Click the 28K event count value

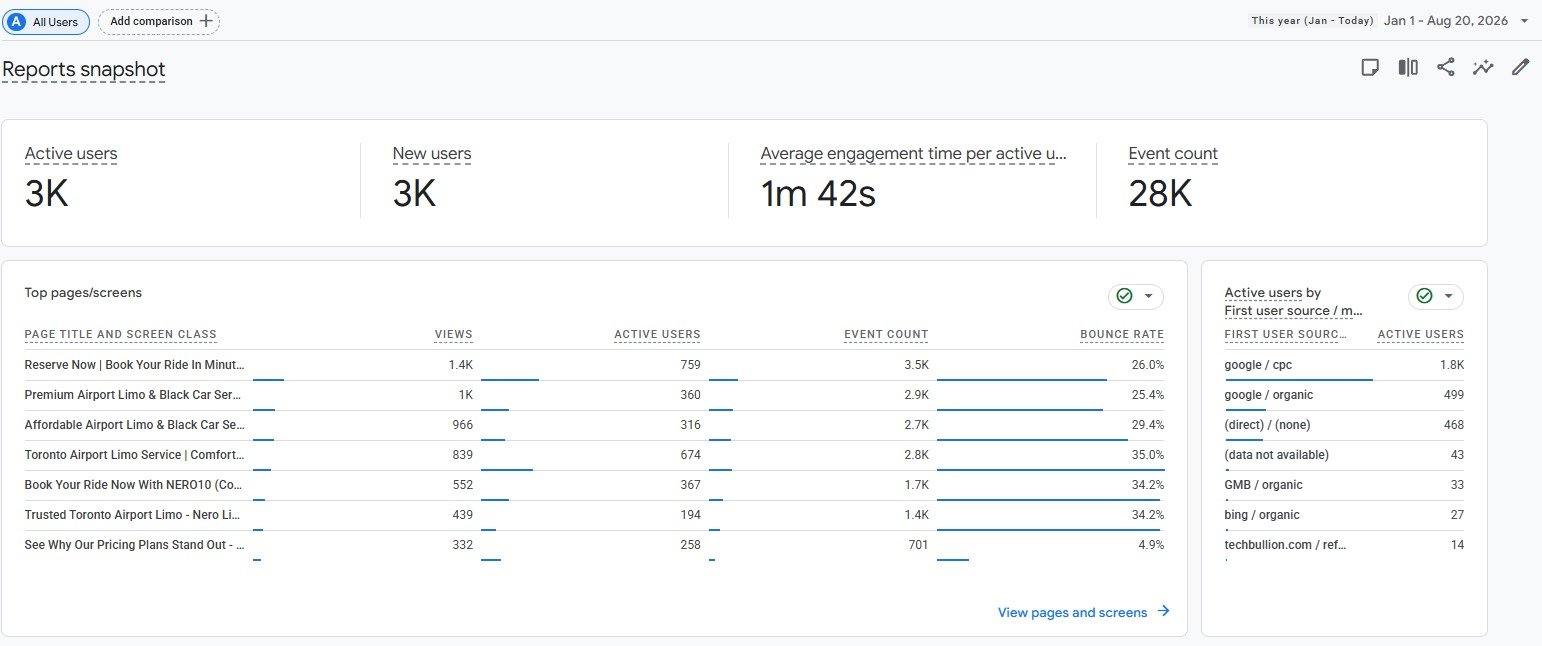(x=1160, y=194)
